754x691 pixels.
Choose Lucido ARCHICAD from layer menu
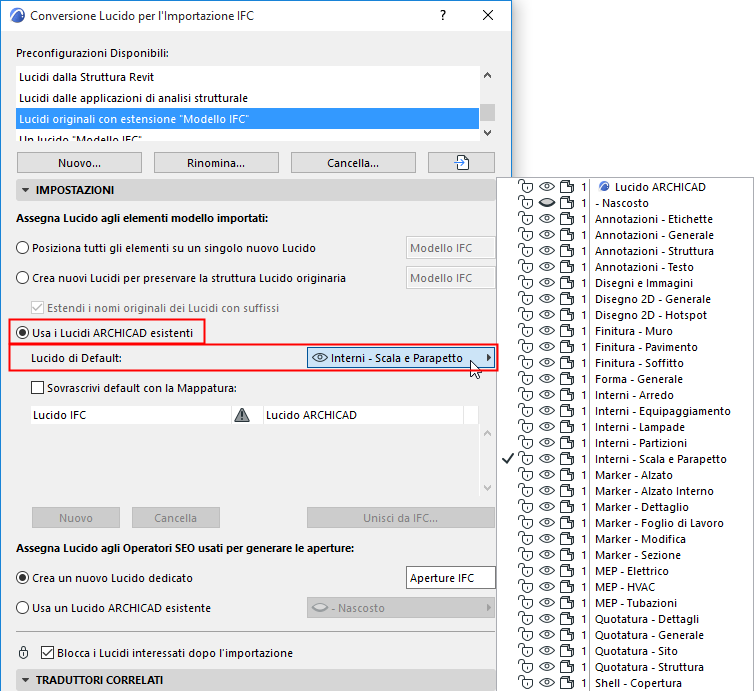point(660,187)
